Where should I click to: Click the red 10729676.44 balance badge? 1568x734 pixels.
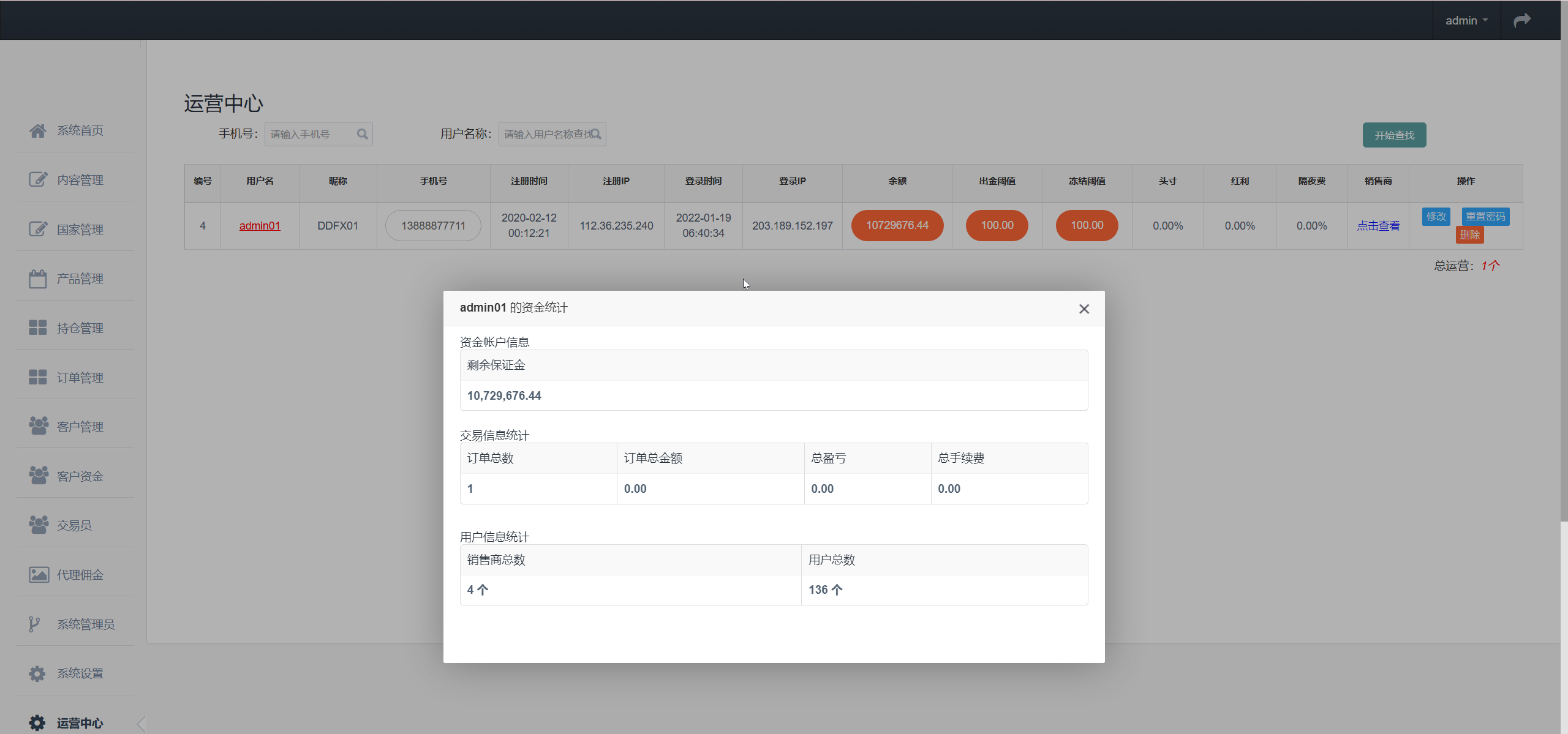(897, 225)
